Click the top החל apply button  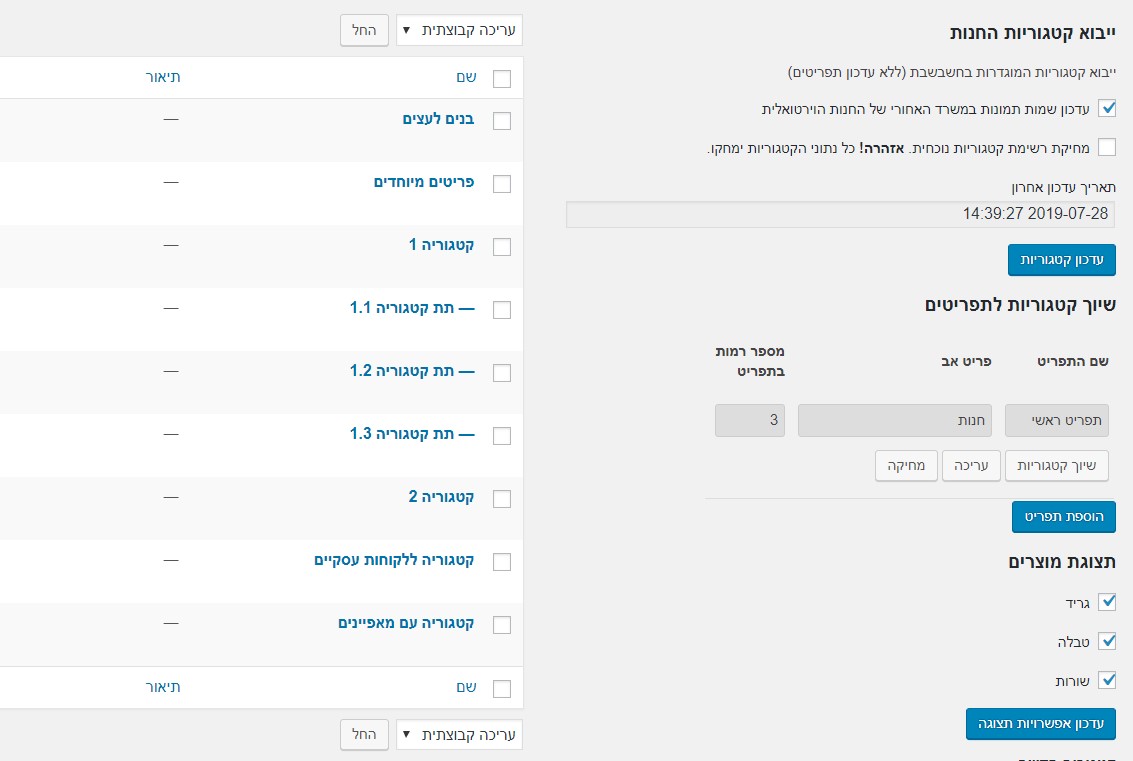coord(364,30)
